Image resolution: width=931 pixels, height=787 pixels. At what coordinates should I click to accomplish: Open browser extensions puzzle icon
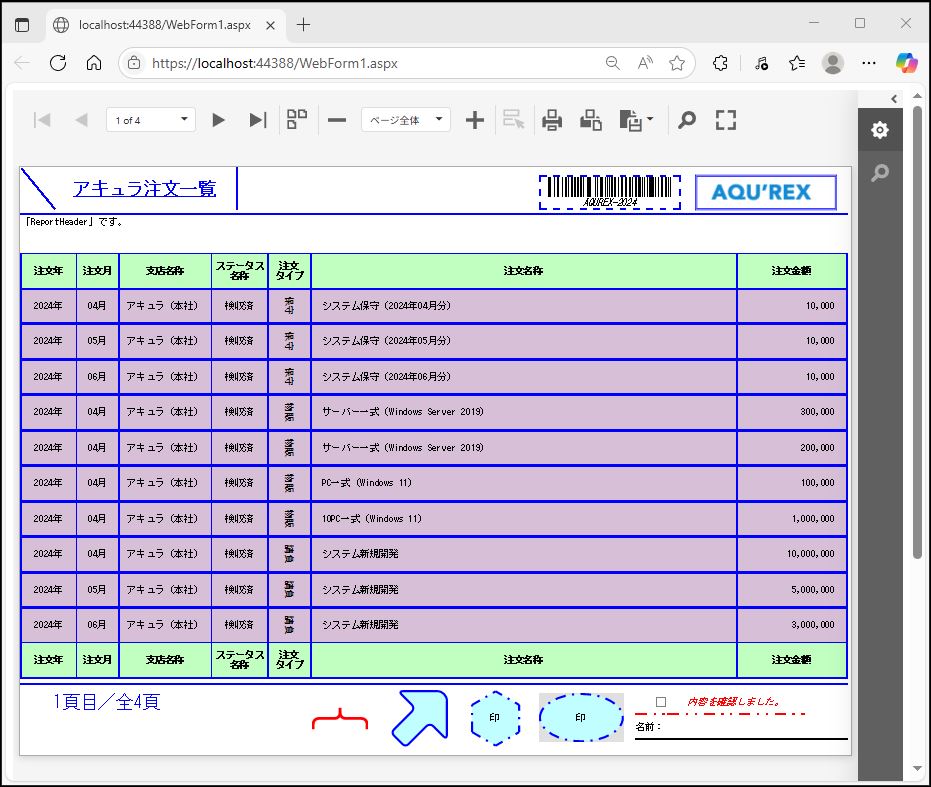point(720,63)
